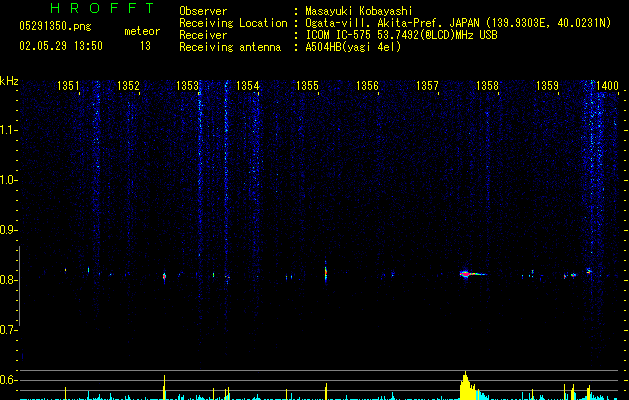Image resolution: width=629 pixels, height=400 pixels.
Task: Click the Receiving Location label
Action: point(233,23)
